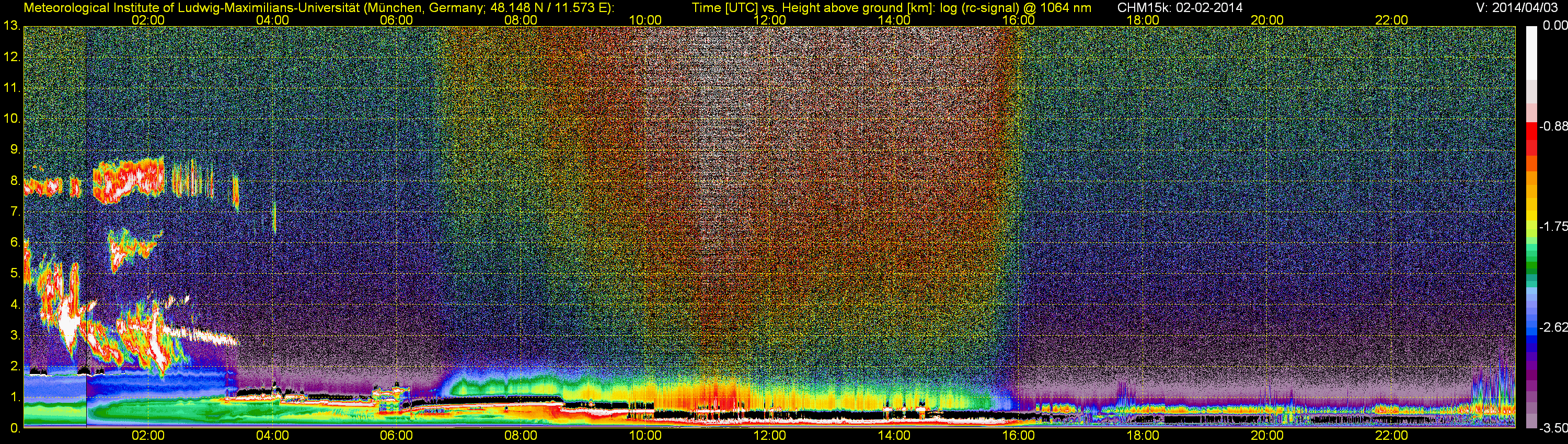This screenshot has width=1568, height=444.
Task: Click the 6. km height axis label
Action: (15, 242)
